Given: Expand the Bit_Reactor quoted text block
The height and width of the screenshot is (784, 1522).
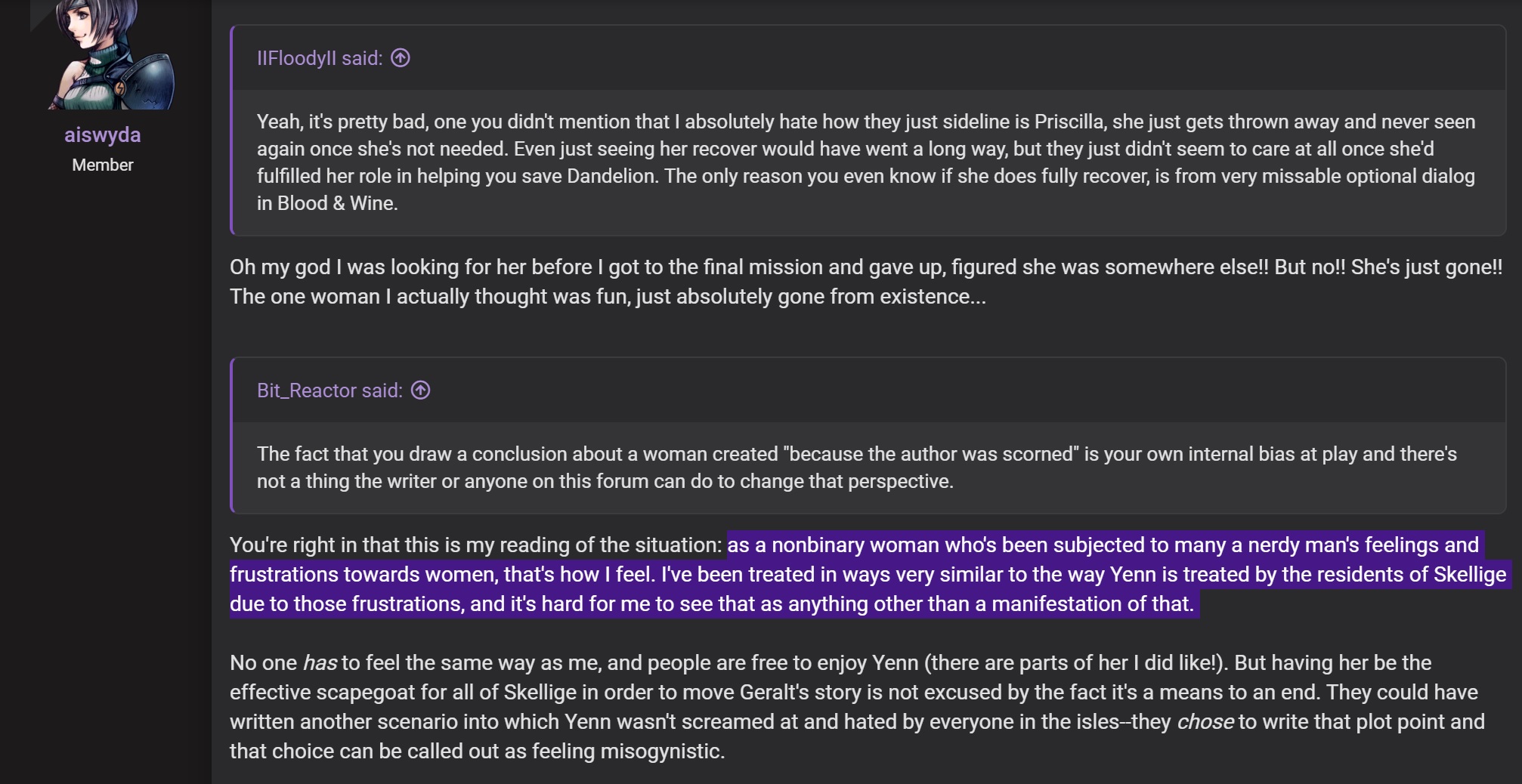Looking at the screenshot, I should (869, 468).
